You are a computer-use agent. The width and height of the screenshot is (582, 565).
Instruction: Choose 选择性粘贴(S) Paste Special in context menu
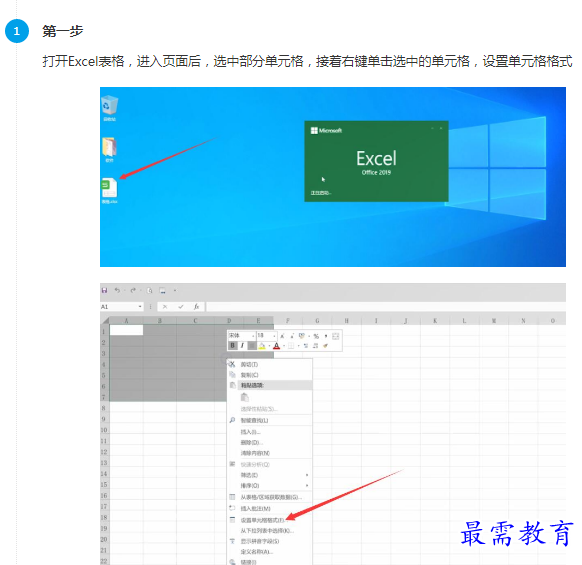pyautogui.click(x=270, y=409)
